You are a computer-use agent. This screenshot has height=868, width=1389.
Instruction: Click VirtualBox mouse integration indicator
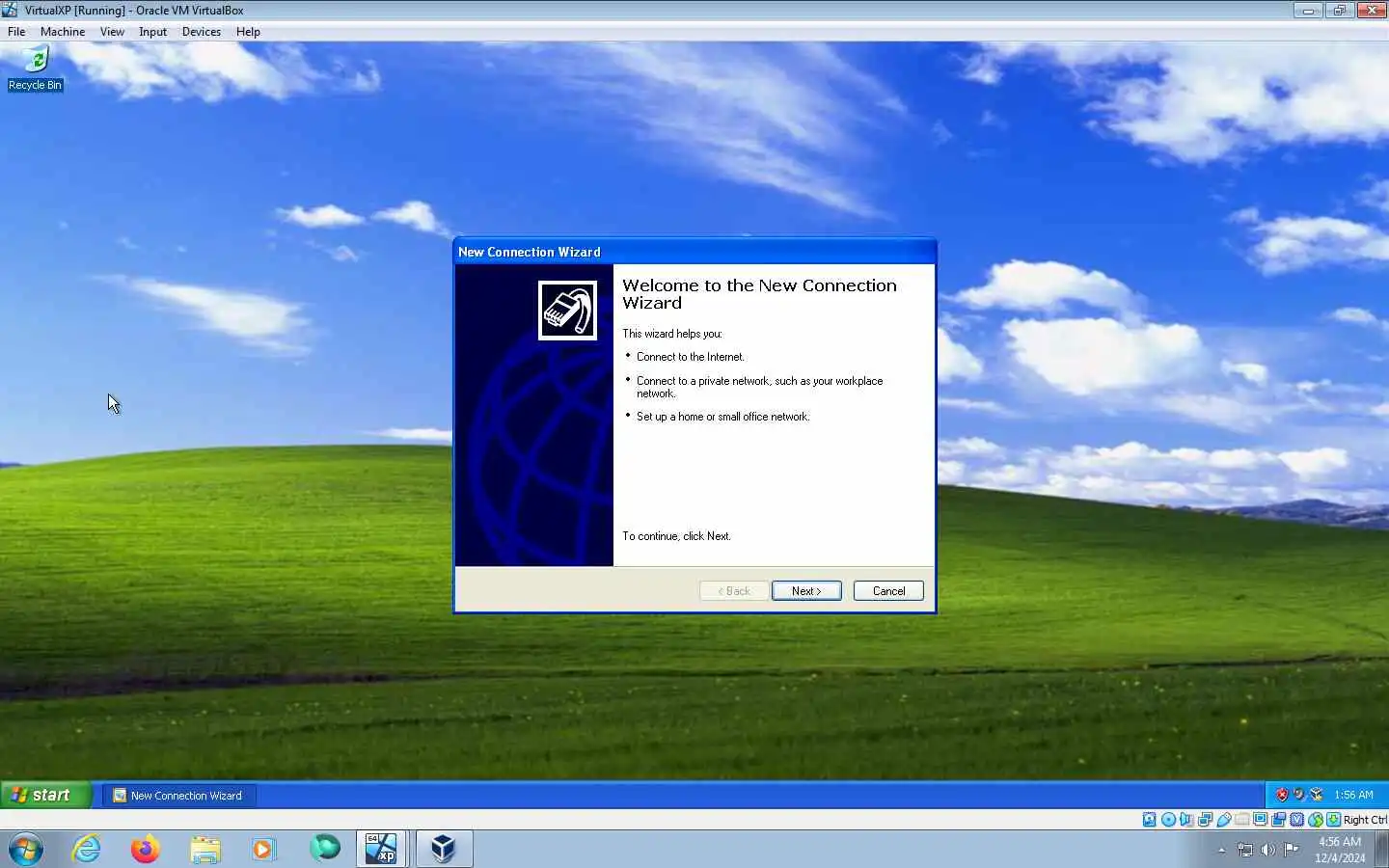[1315, 820]
